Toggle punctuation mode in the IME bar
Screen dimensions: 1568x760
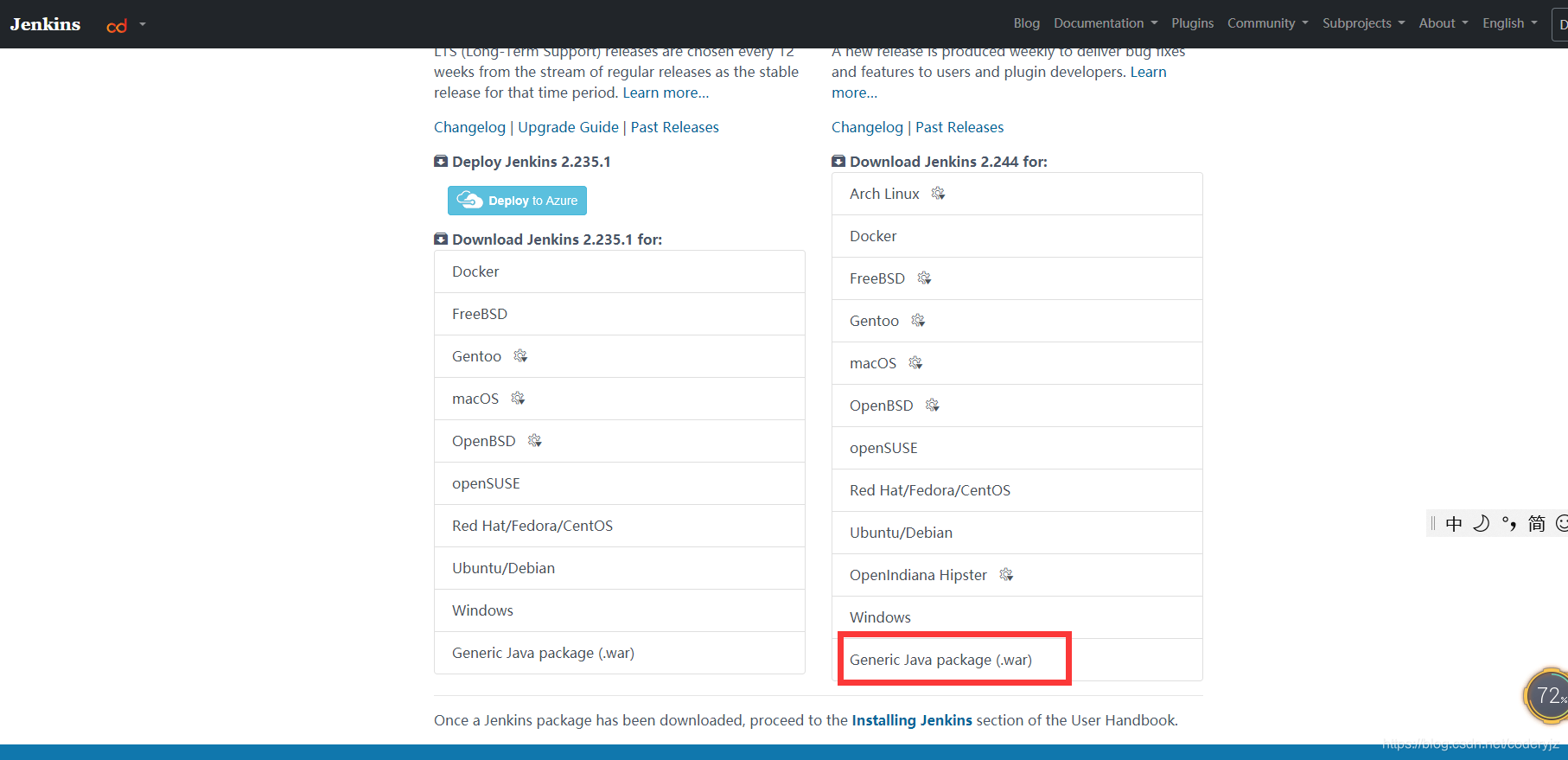click(1509, 523)
